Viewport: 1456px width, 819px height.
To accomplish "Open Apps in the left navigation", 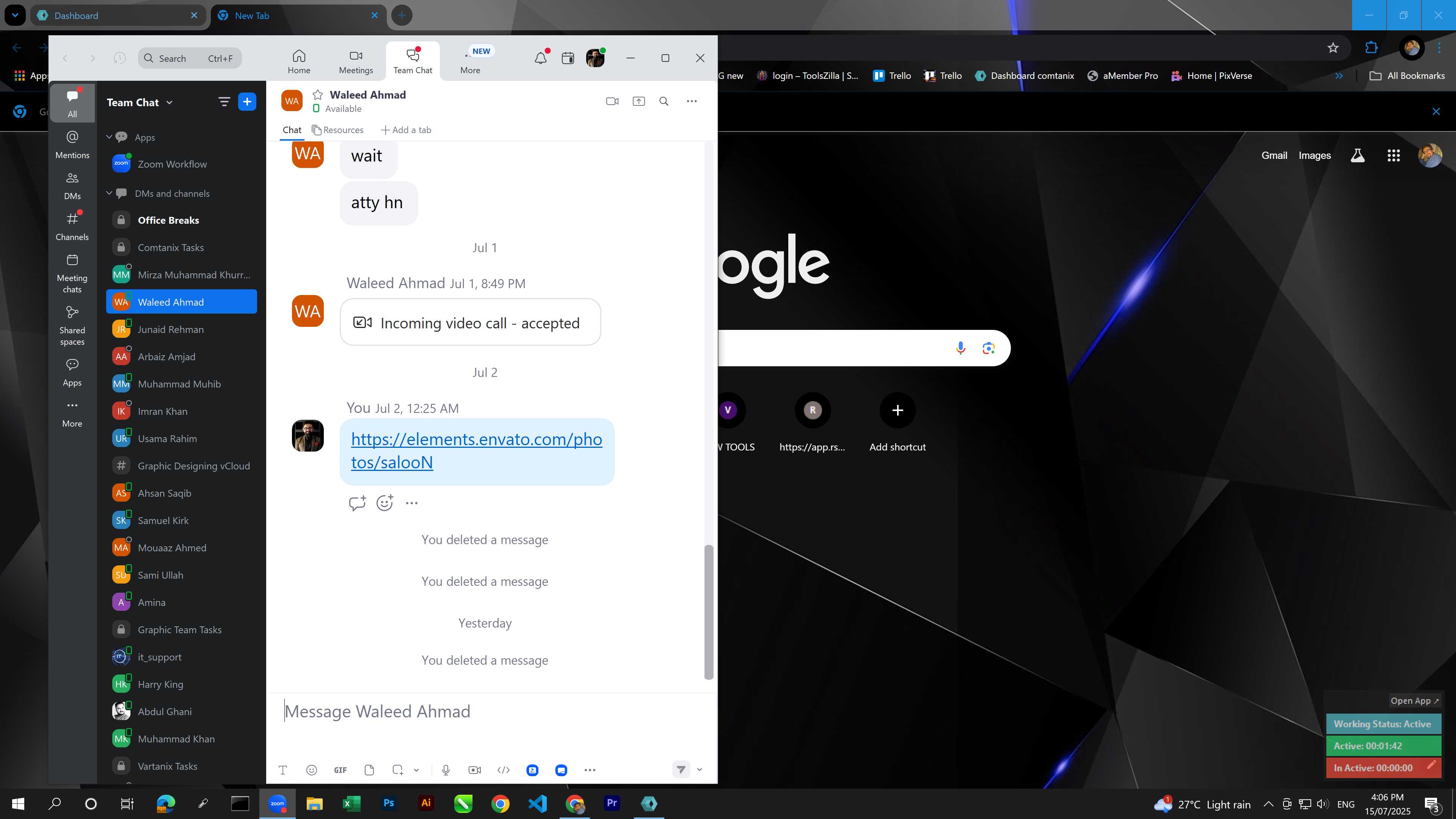I will click(72, 372).
